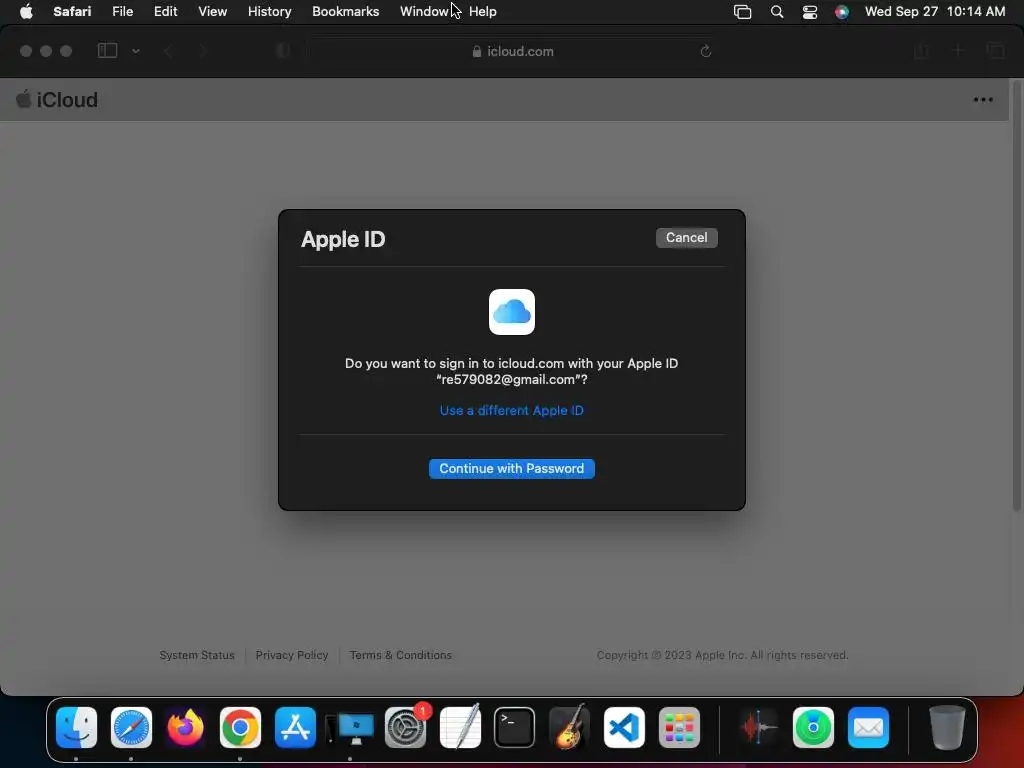1024x768 pixels.
Task: Open the Window menu
Action: click(424, 12)
